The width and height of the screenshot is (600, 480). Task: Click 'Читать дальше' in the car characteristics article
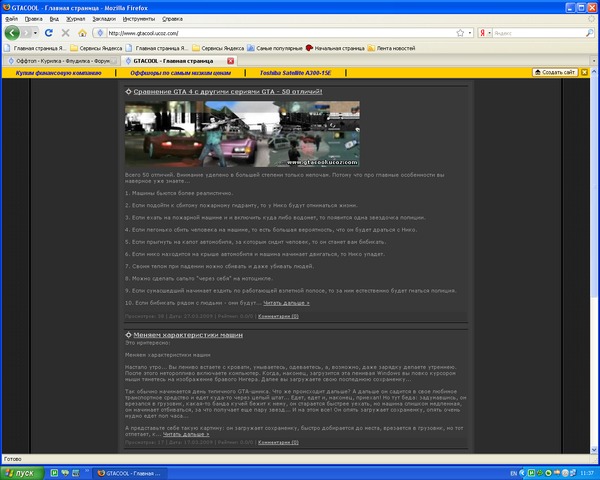(186, 434)
